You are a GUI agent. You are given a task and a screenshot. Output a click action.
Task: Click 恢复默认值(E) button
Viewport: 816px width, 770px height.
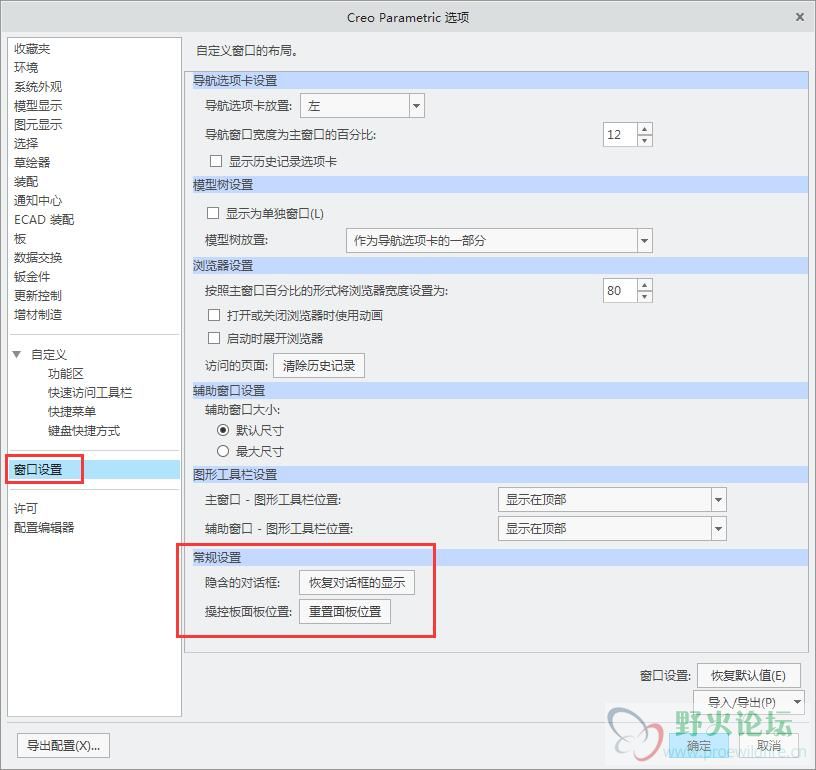(748, 676)
